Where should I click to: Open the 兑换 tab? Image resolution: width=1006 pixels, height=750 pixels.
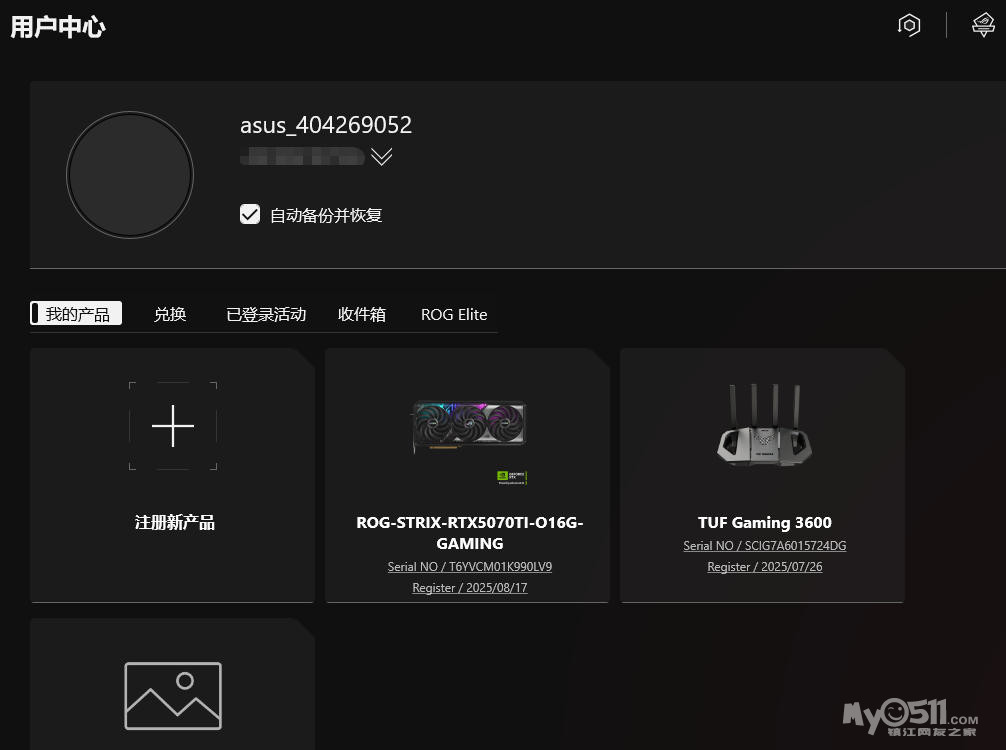coord(170,314)
